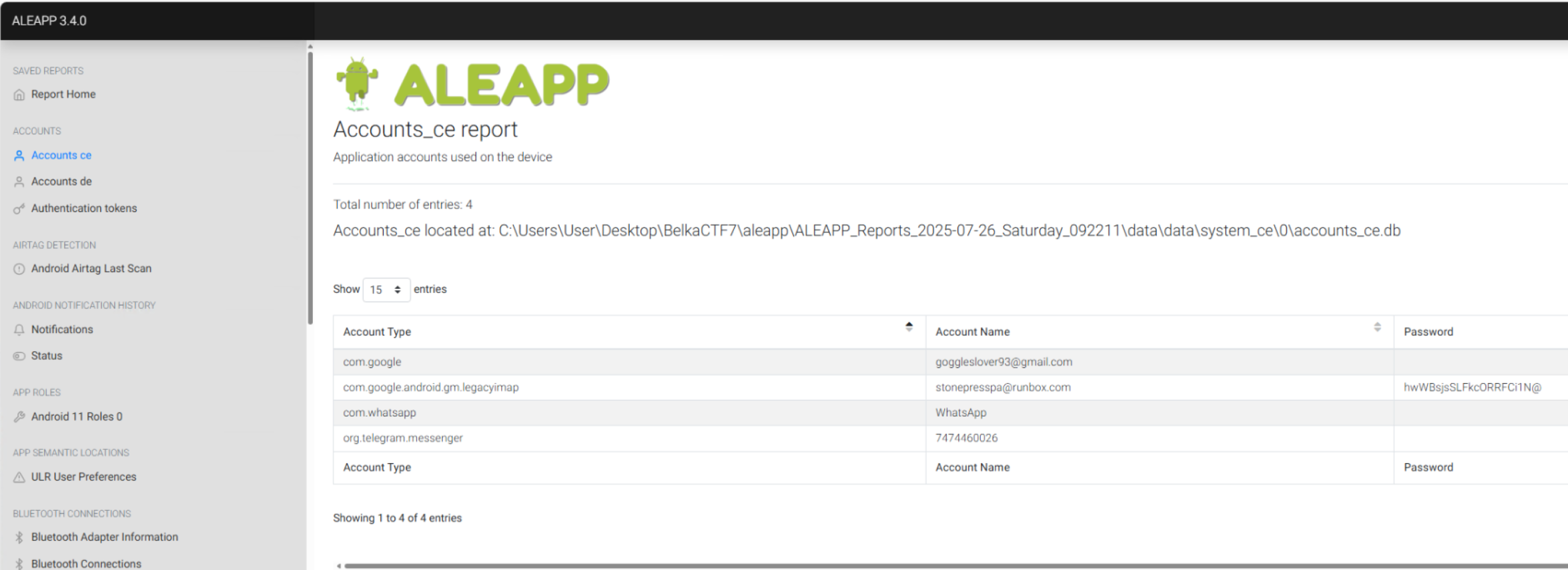Click the horizontal scrollbar under the table
The height and width of the screenshot is (570, 1568).
tap(955, 566)
